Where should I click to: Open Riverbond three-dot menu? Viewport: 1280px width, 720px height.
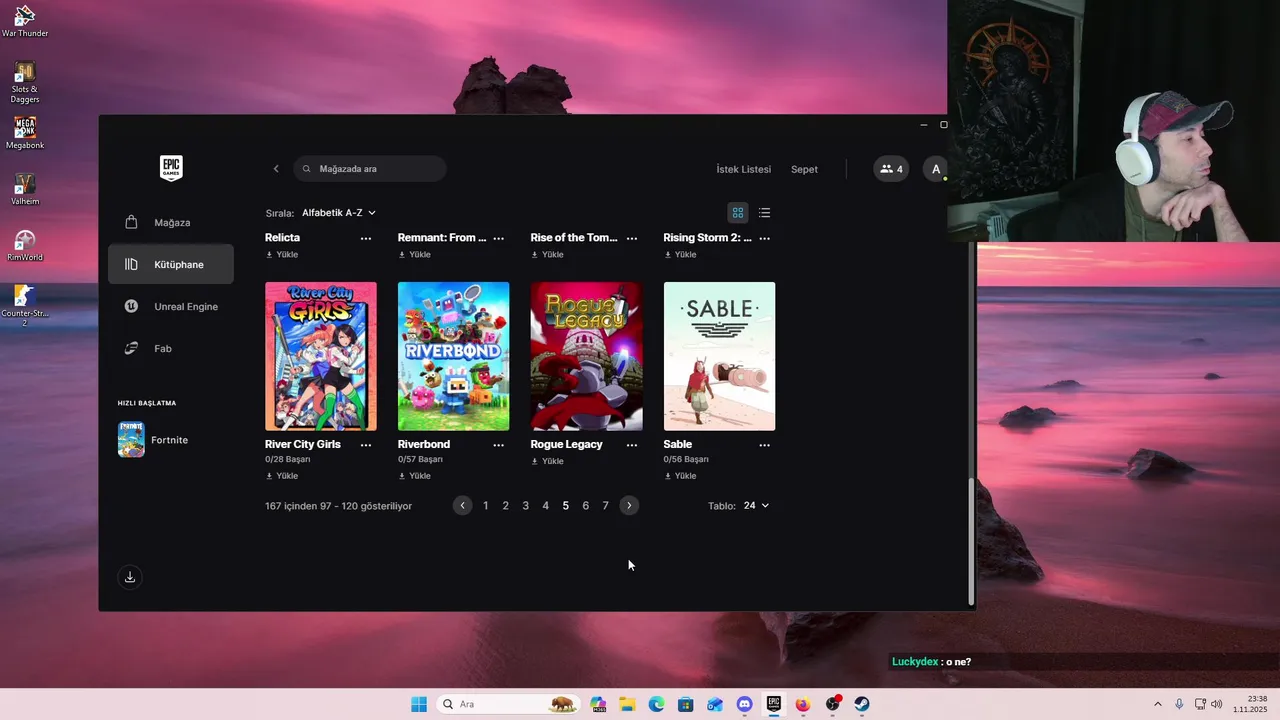pyautogui.click(x=499, y=445)
